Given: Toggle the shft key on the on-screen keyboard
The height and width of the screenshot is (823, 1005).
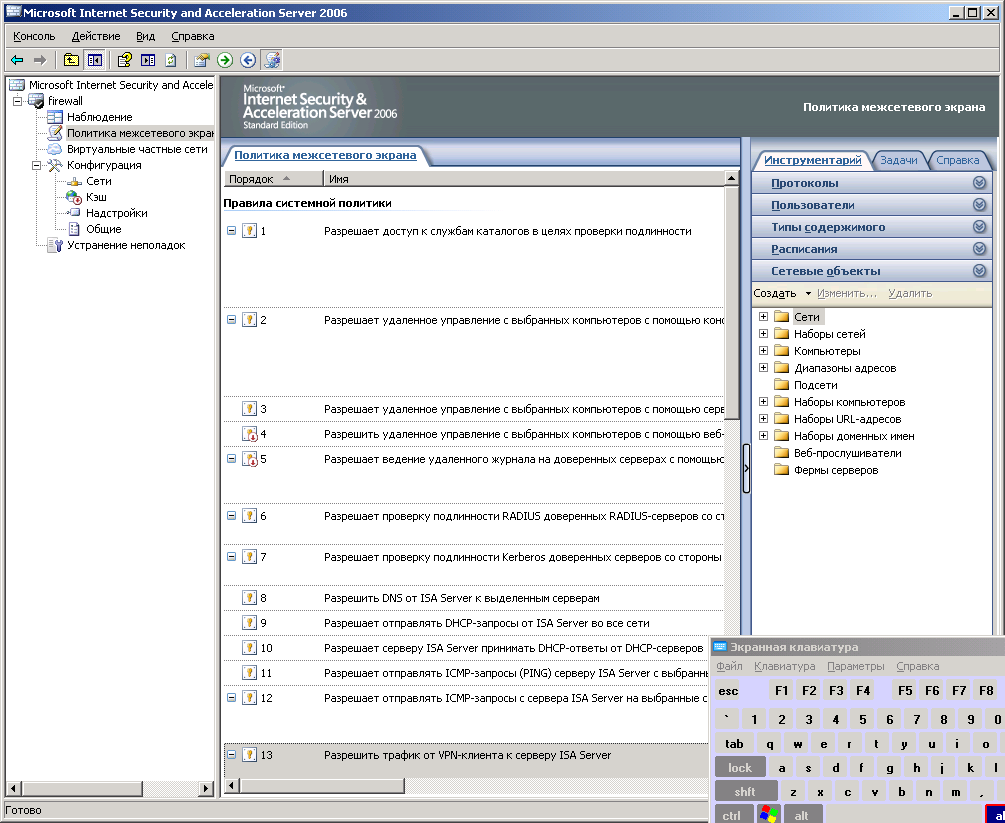Looking at the screenshot, I should click(745, 791).
